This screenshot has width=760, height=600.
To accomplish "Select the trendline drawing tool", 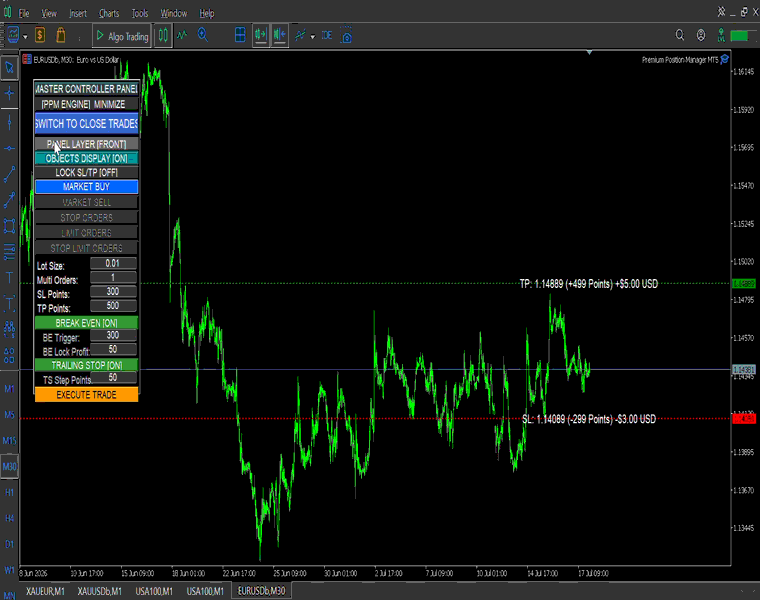I will click(9, 174).
